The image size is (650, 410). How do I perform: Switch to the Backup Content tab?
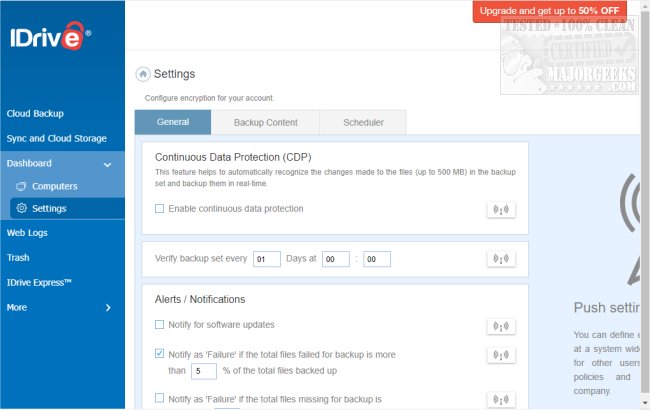(265, 122)
